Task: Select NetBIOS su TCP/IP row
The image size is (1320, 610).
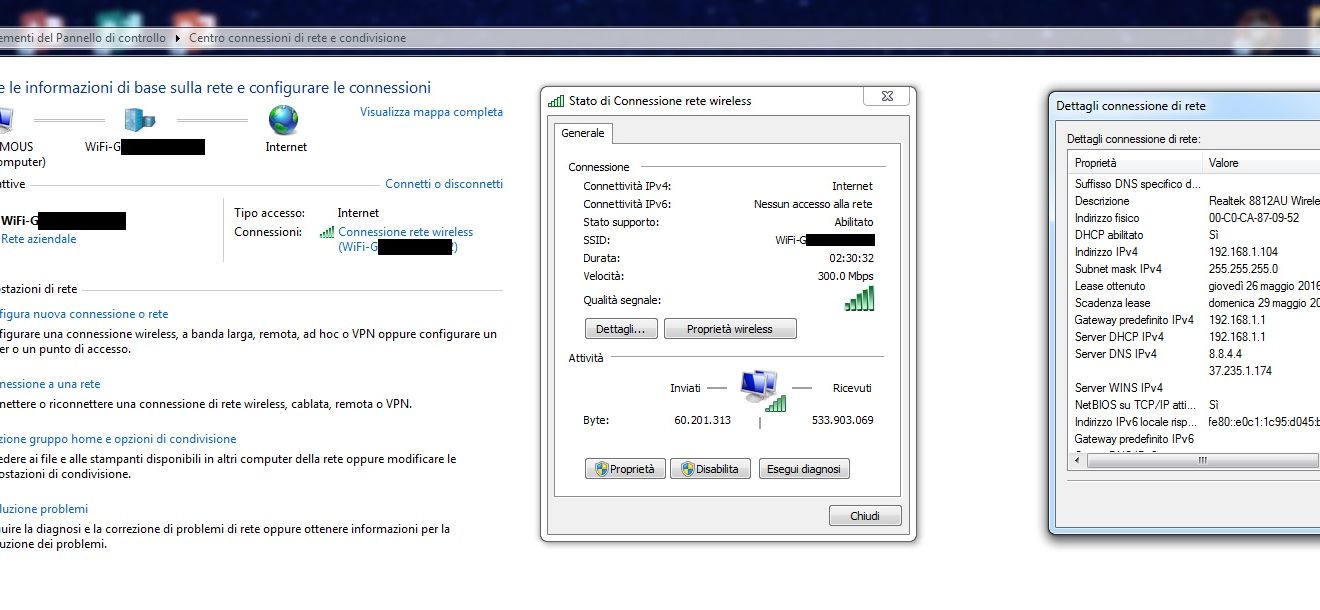Action: click(1195, 405)
